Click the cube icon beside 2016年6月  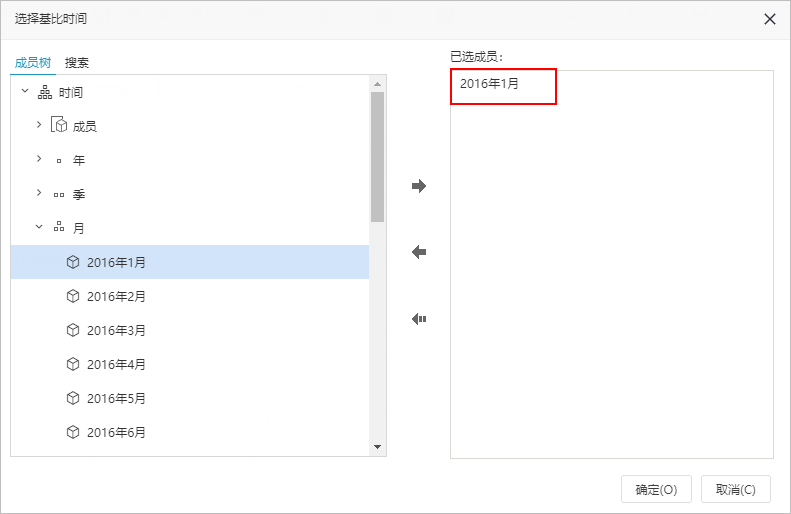point(73,432)
